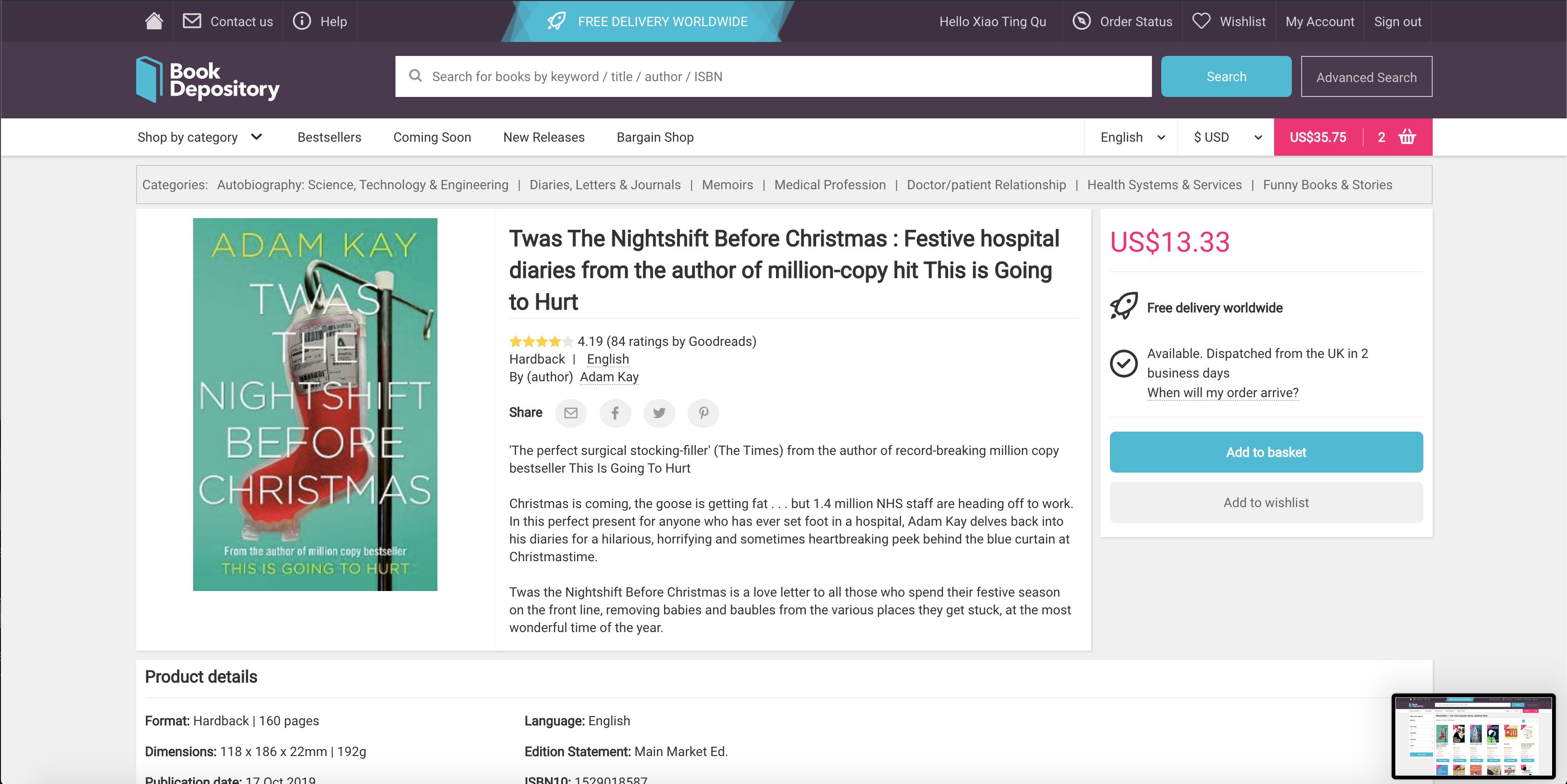
Task: Open Doctor/patient Relationship category
Action: click(986, 185)
